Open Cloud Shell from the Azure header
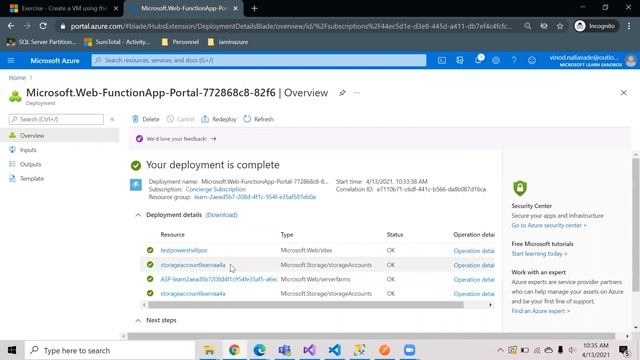The image size is (640, 360). click(442, 60)
